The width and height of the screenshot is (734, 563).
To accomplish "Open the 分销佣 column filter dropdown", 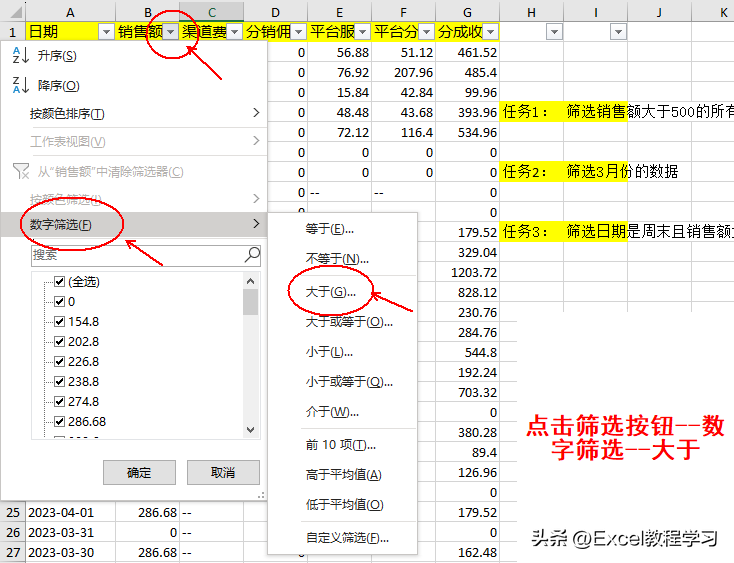I will coord(299,32).
